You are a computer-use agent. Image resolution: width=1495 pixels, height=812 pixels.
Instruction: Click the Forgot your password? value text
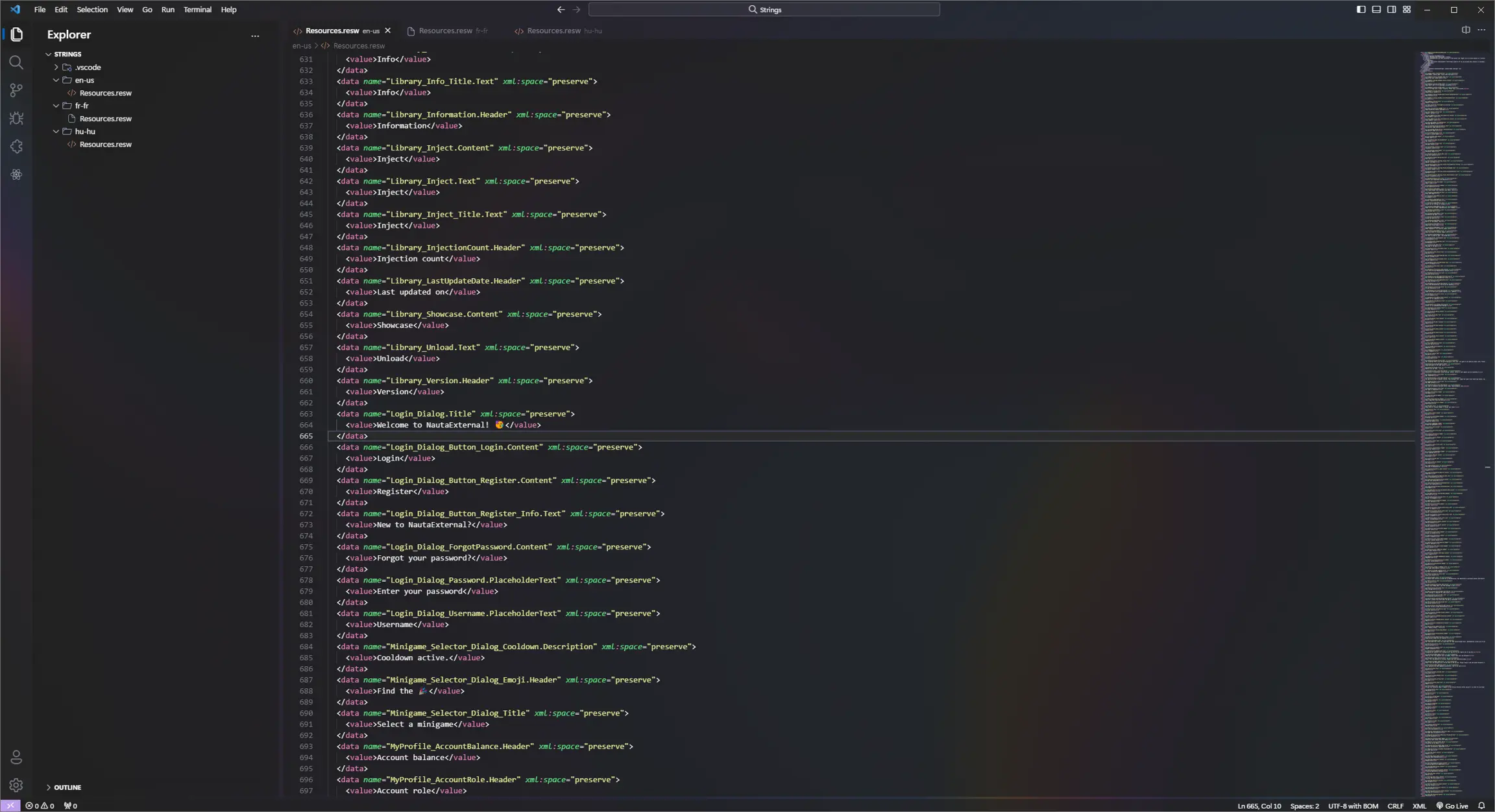pos(424,558)
